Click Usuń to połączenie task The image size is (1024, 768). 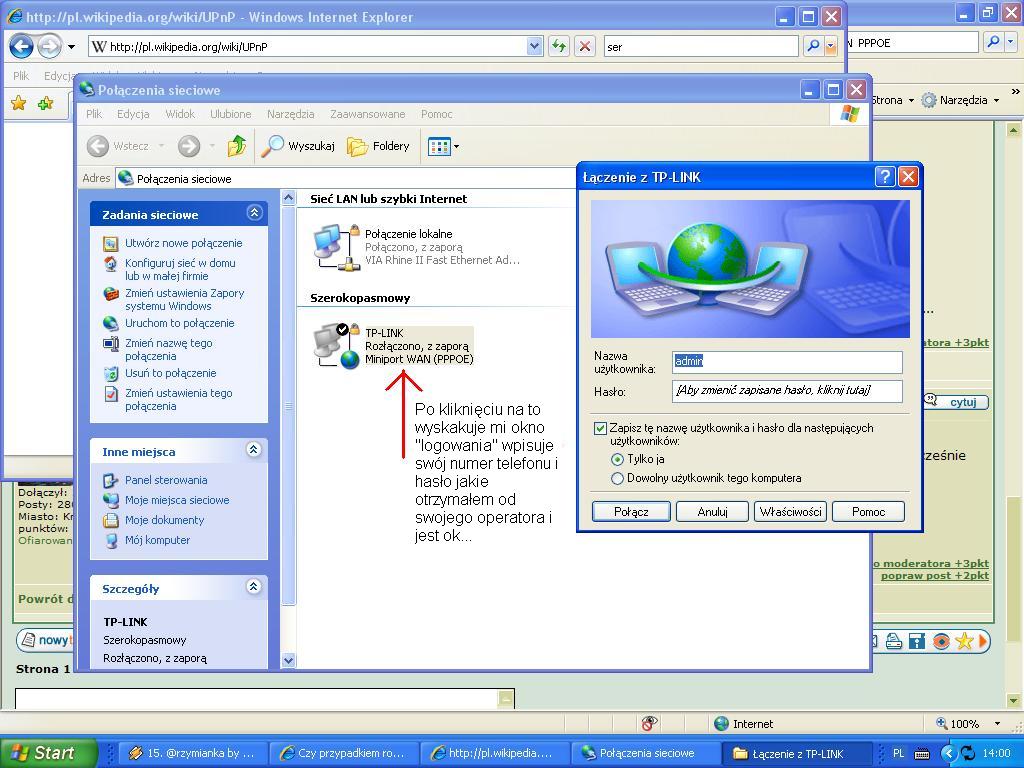pyautogui.click(x=170, y=373)
